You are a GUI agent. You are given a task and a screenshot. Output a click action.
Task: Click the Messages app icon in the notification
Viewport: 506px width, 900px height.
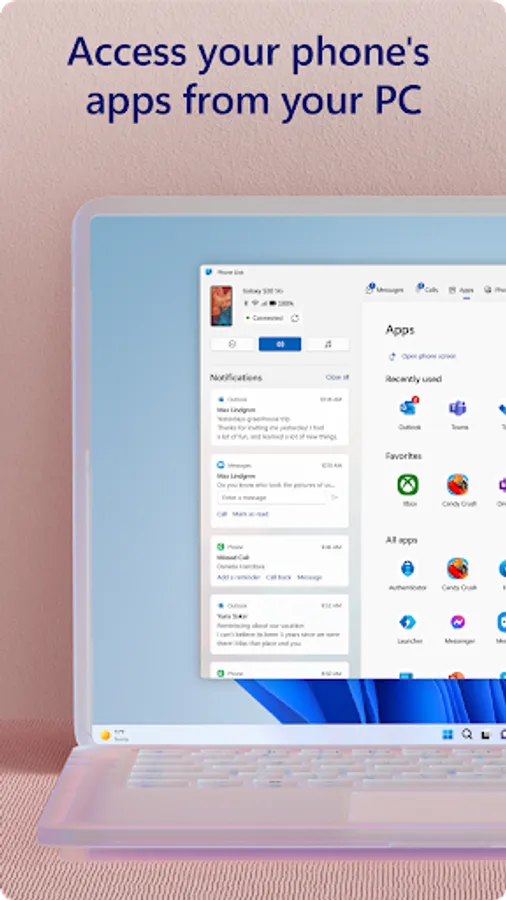220,465
